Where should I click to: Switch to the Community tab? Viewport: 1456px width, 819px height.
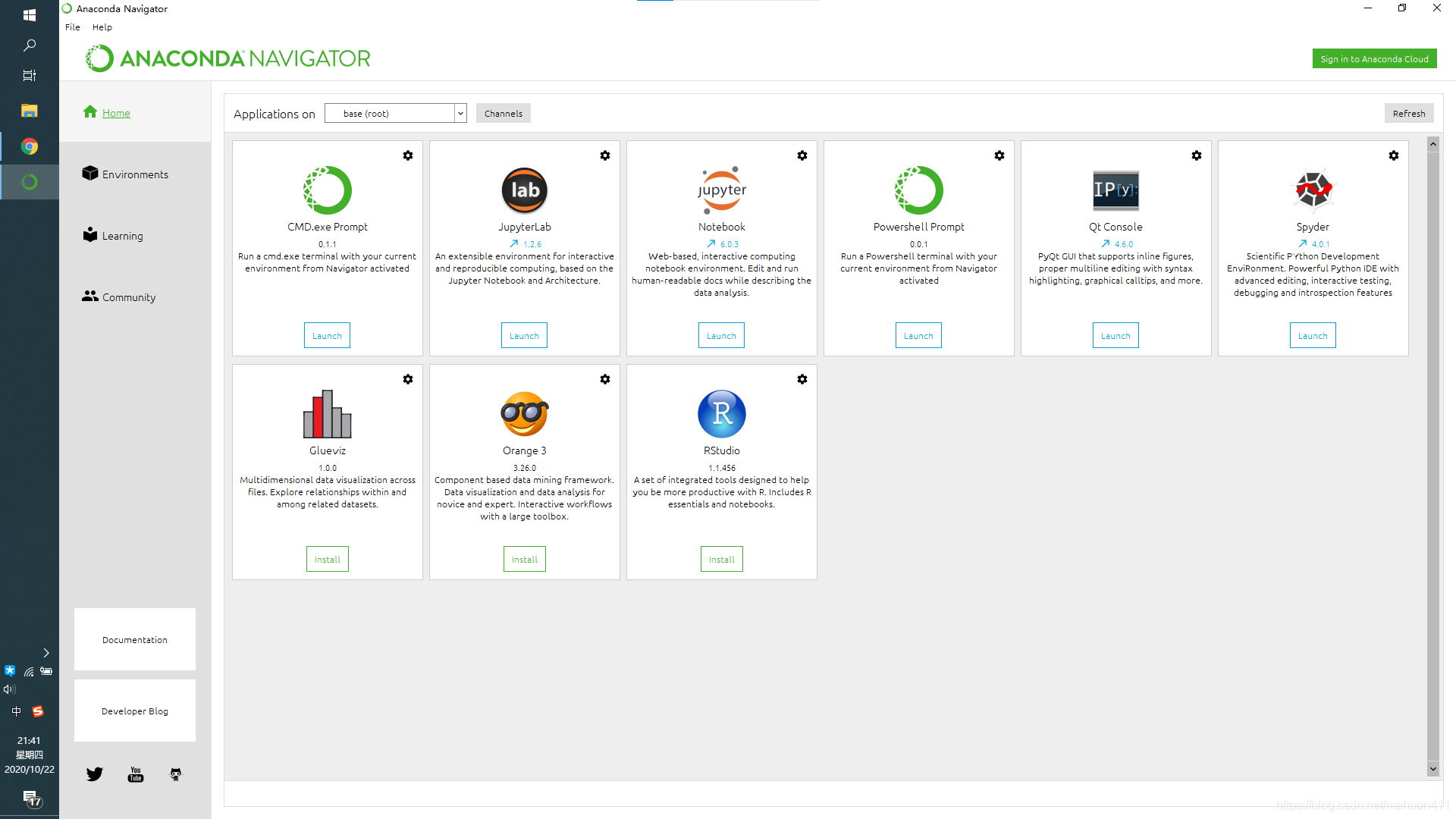[119, 297]
